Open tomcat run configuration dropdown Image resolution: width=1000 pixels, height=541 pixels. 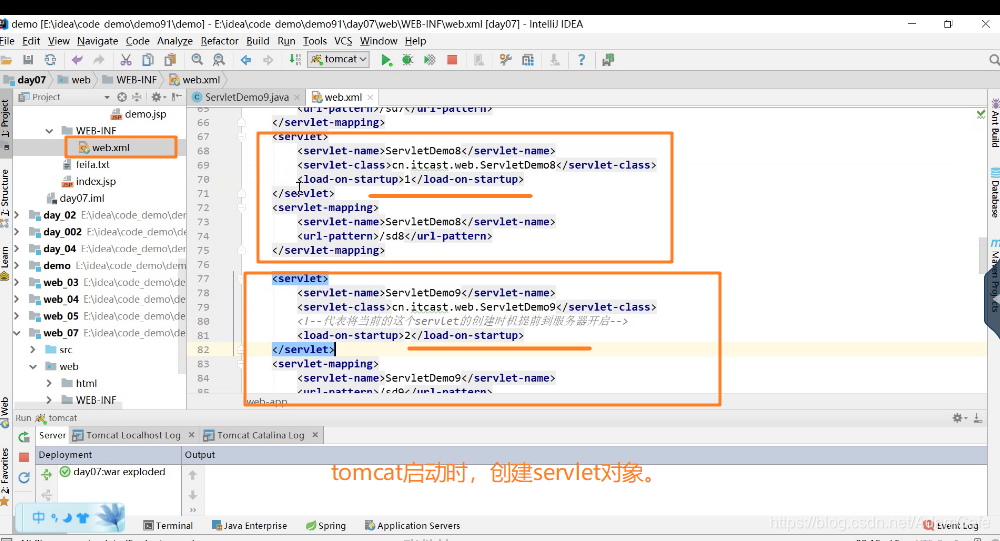(x=339, y=59)
